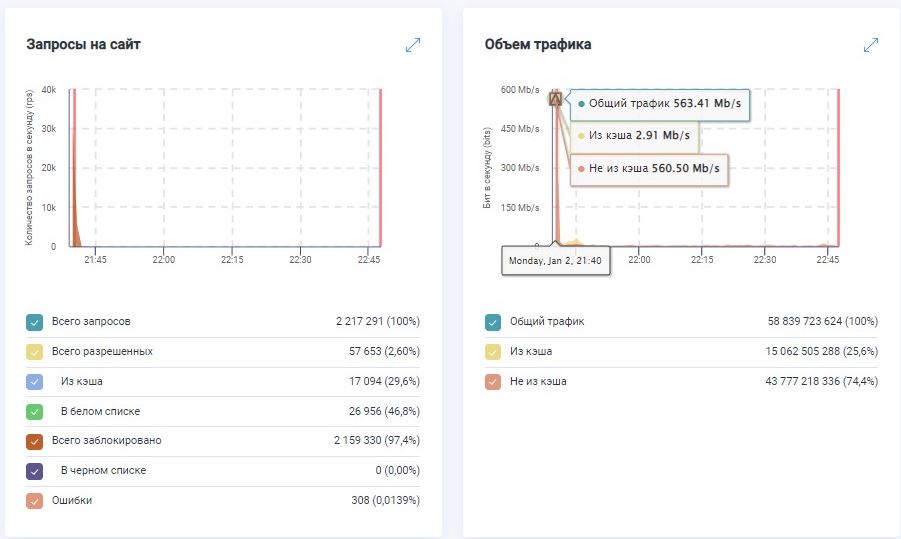
Task: Toggle Всего запросов series checkbox
Action: tap(35, 322)
